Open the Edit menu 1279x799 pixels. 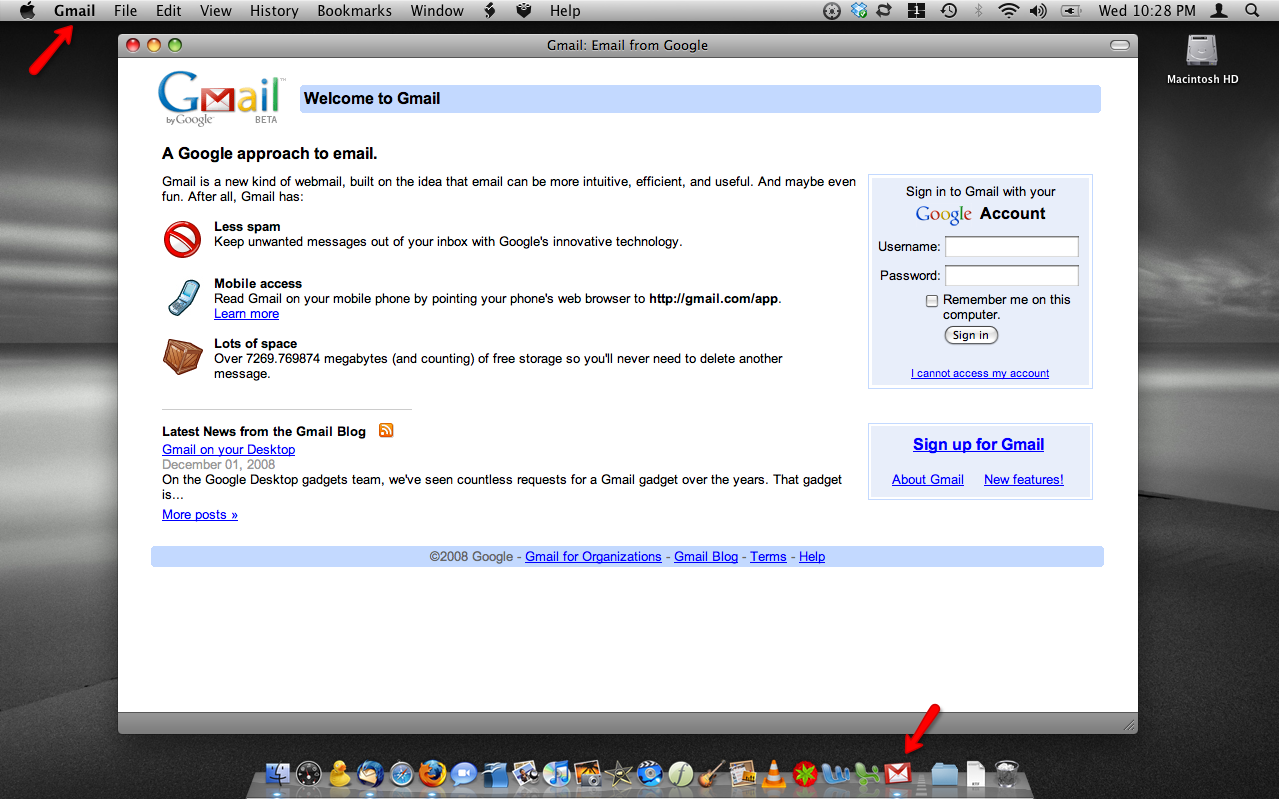coord(169,10)
